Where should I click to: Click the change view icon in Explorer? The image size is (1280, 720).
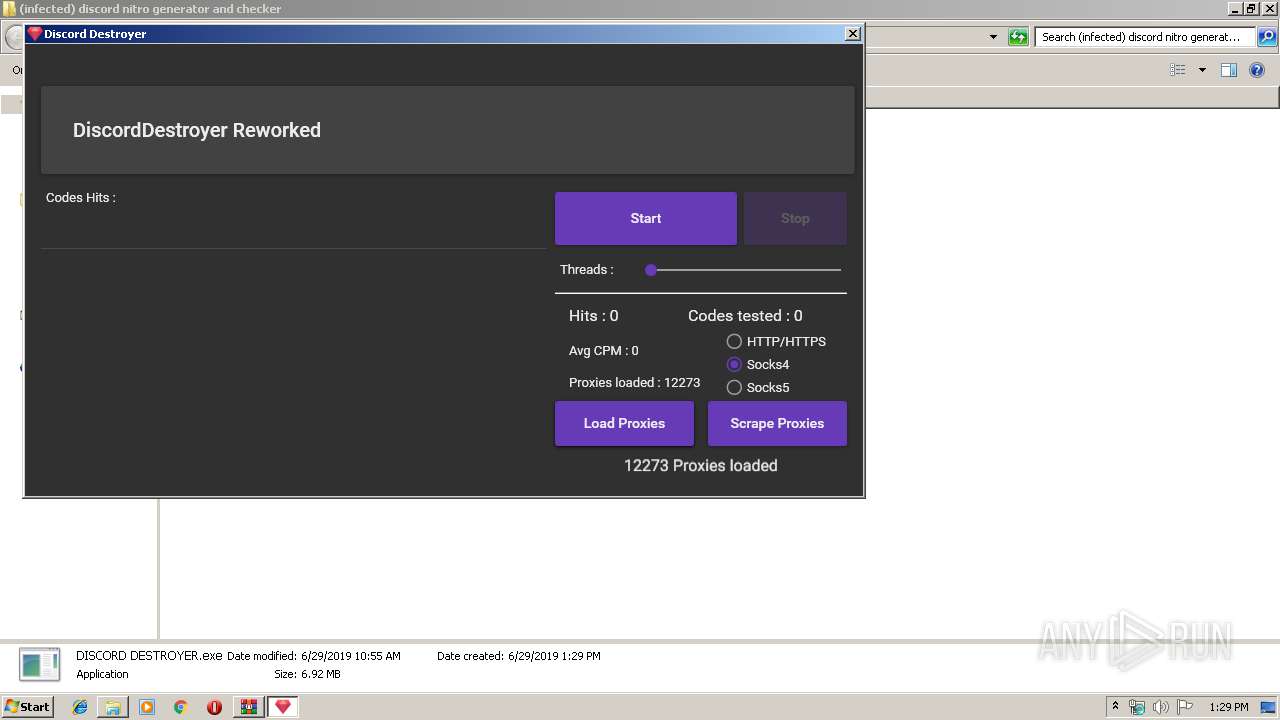point(1178,70)
